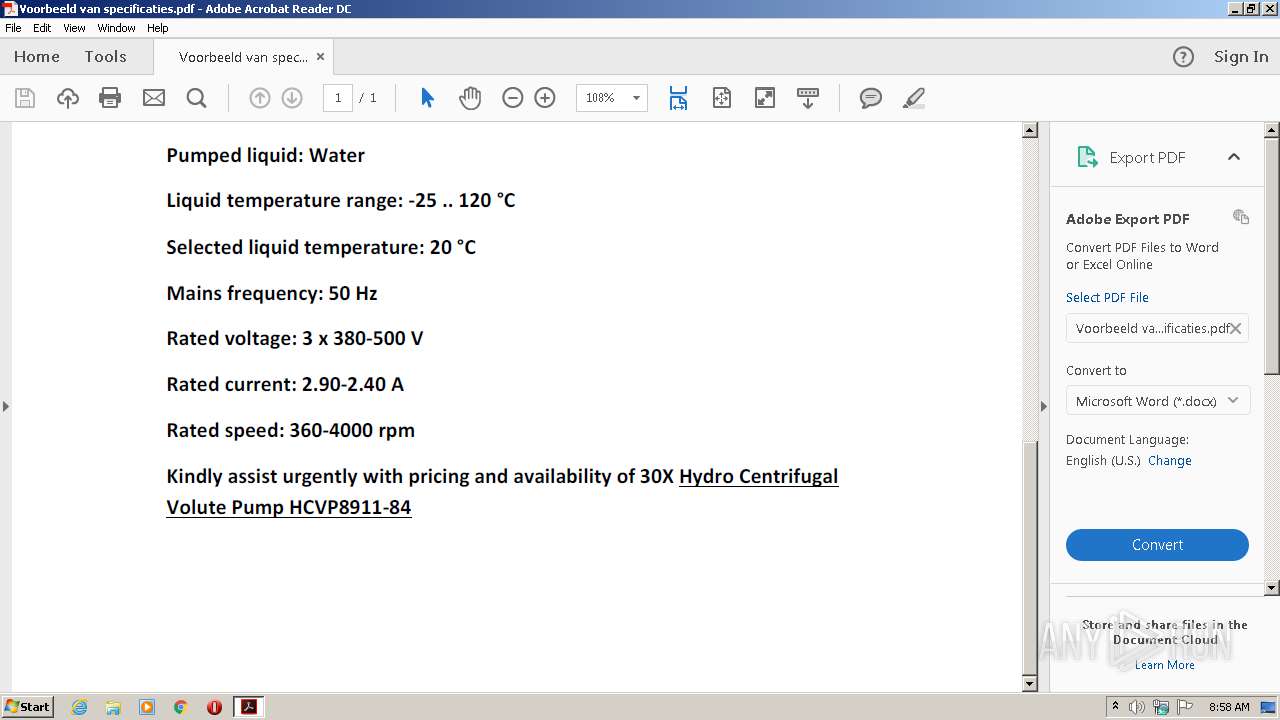Click Select PDF File link
The height and width of the screenshot is (720, 1280).
tap(1107, 297)
